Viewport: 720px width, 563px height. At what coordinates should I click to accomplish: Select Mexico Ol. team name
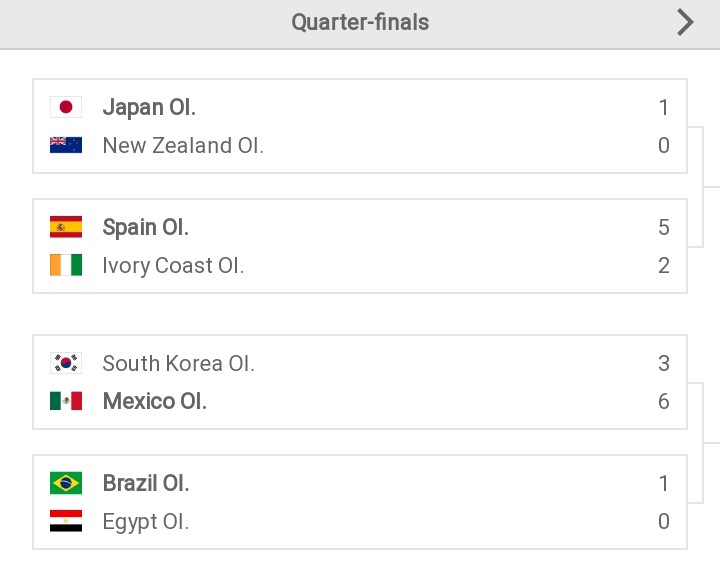coord(155,401)
